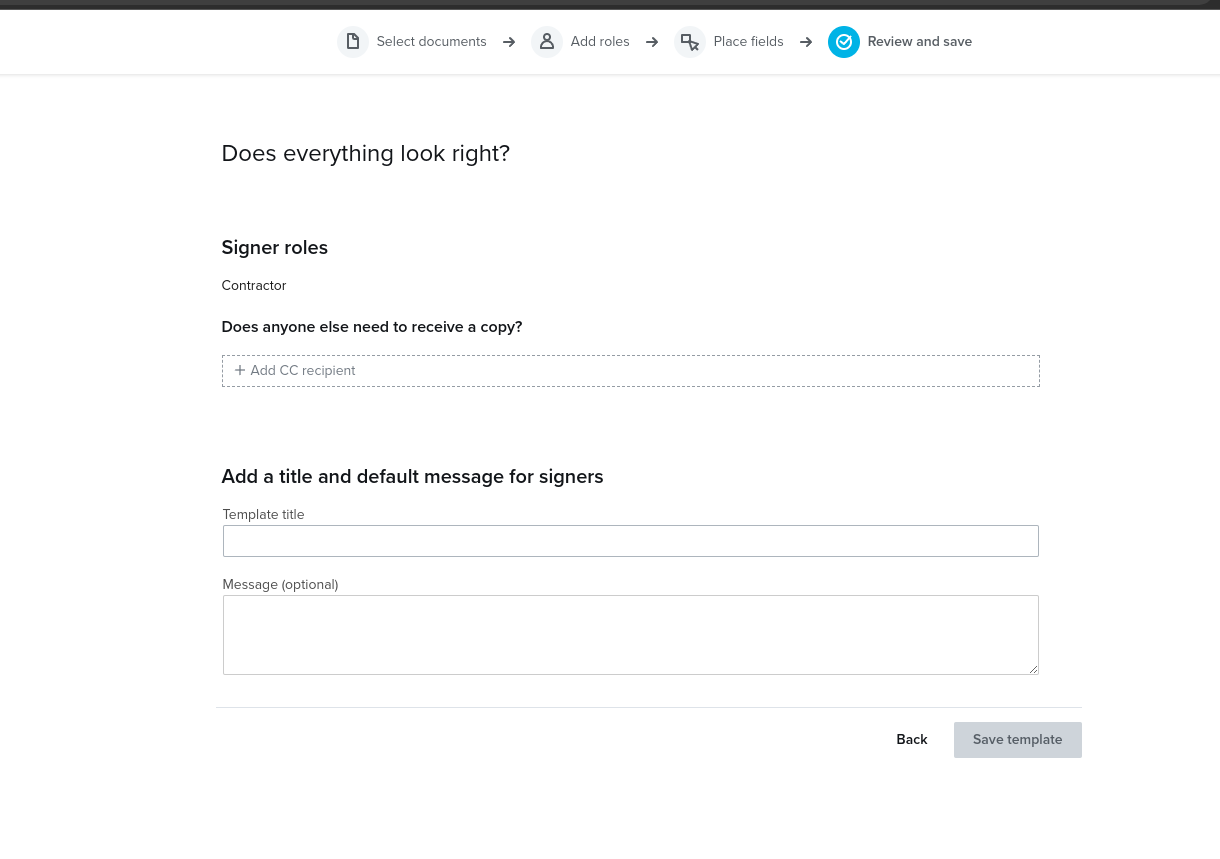The width and height of the screenshot is (1220, 859).
Task: Click the Place fields cursor icon
Action: click(x=690, y=42)
